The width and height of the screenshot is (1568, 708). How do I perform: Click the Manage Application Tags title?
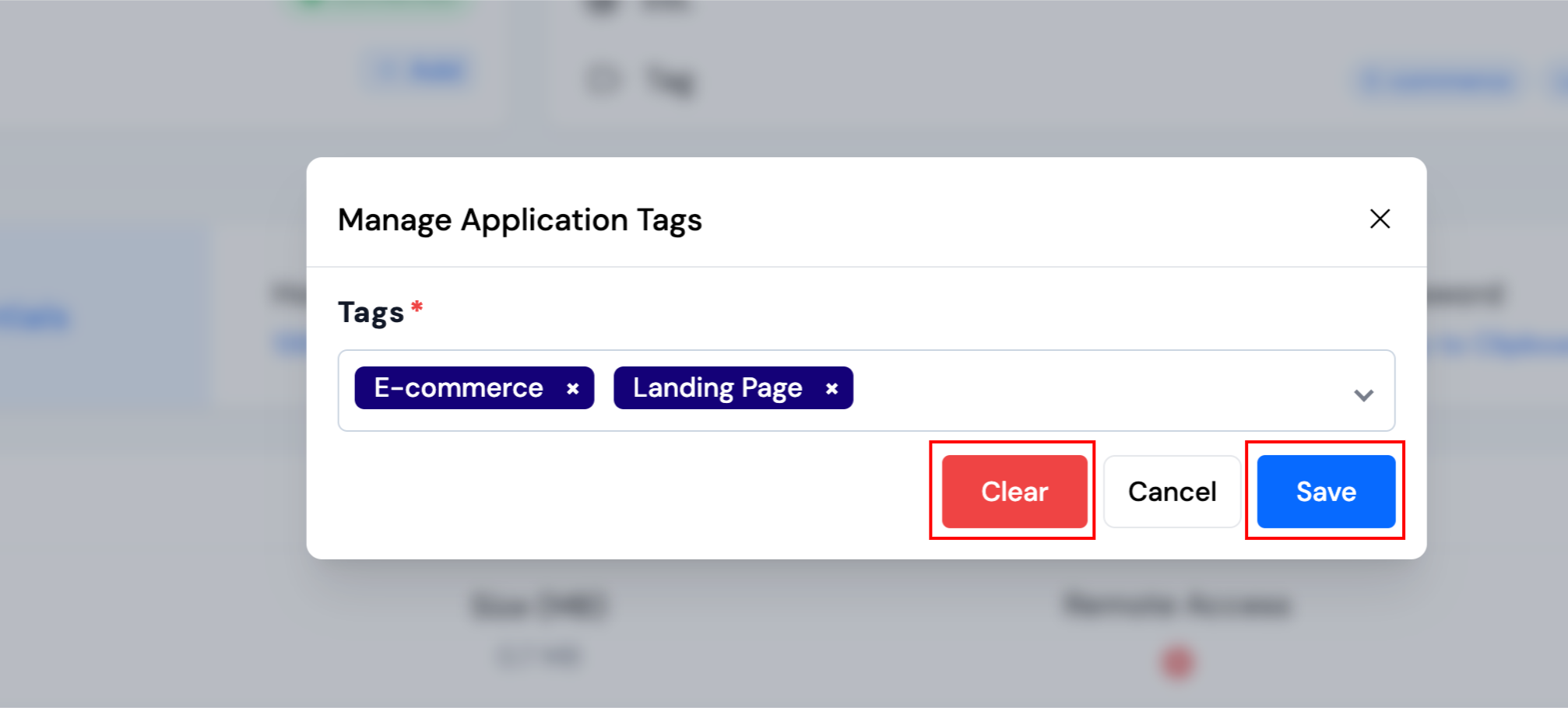tap(519, 220)
